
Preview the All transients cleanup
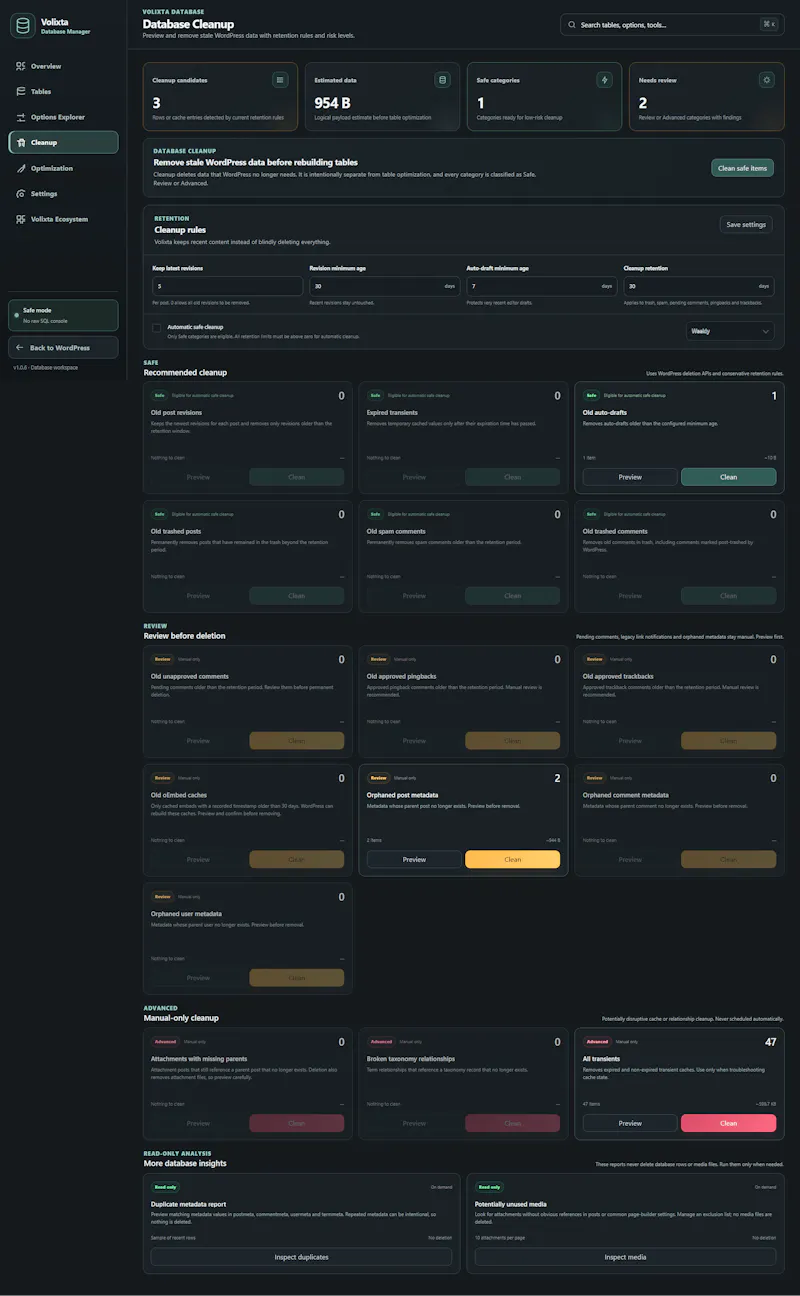tap(630, 1123)
